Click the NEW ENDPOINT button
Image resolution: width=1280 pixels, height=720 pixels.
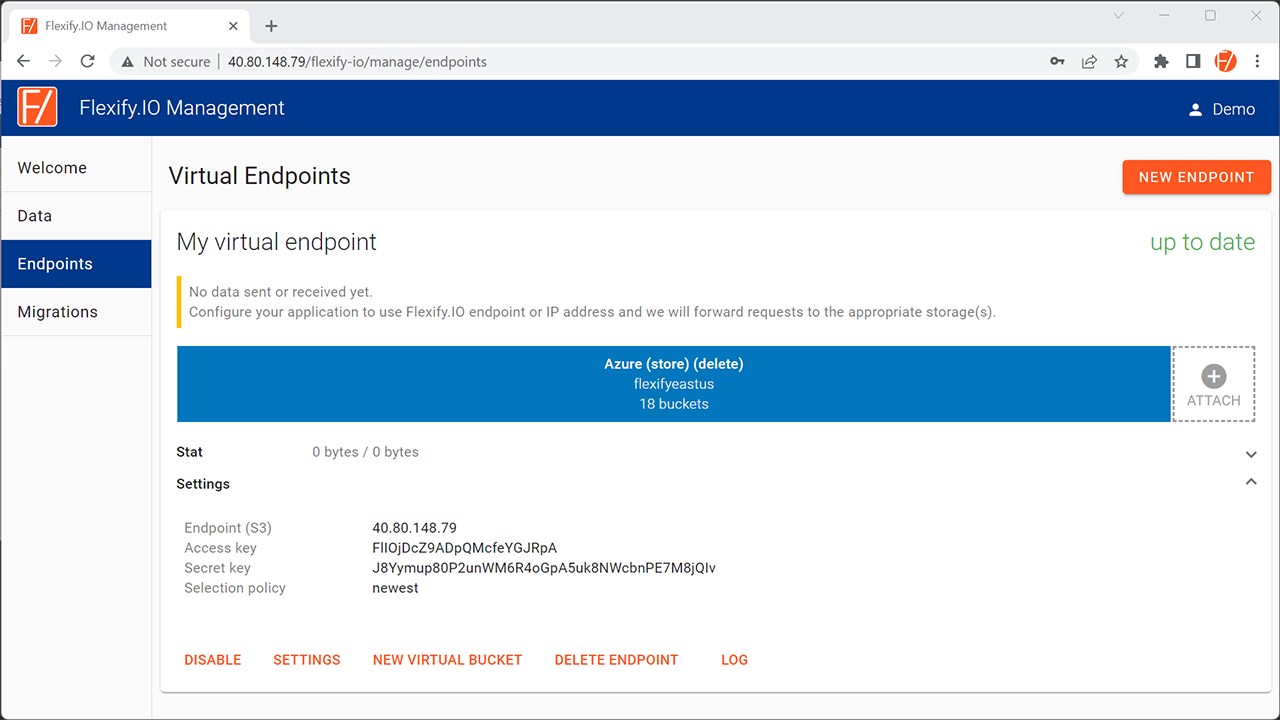pos(1196,177)
